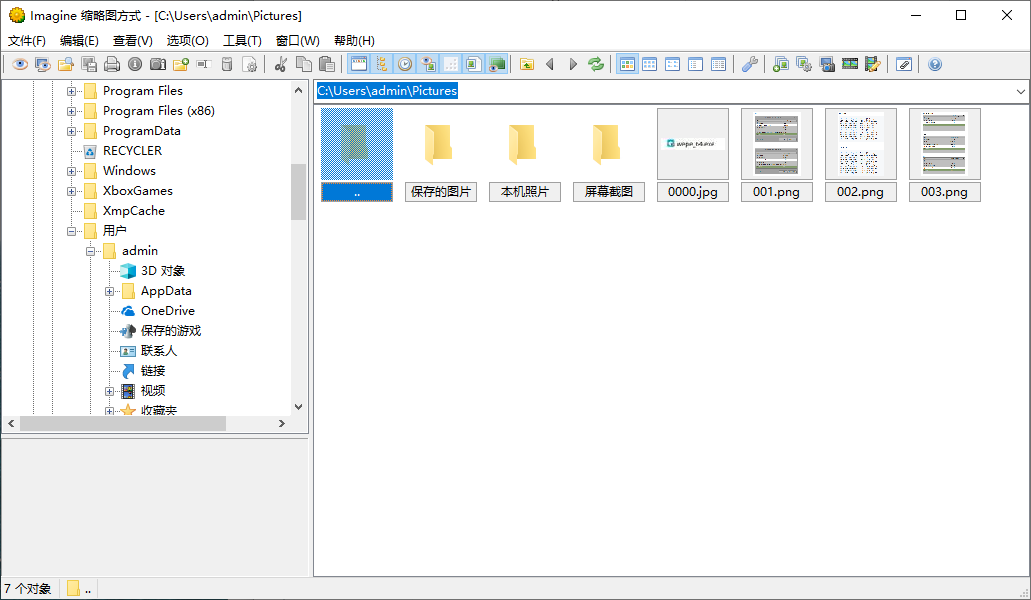The width and height of the screenshot is (1031, 600).
Task: Open the 查看(V) menu
Action: click(133, 41)
